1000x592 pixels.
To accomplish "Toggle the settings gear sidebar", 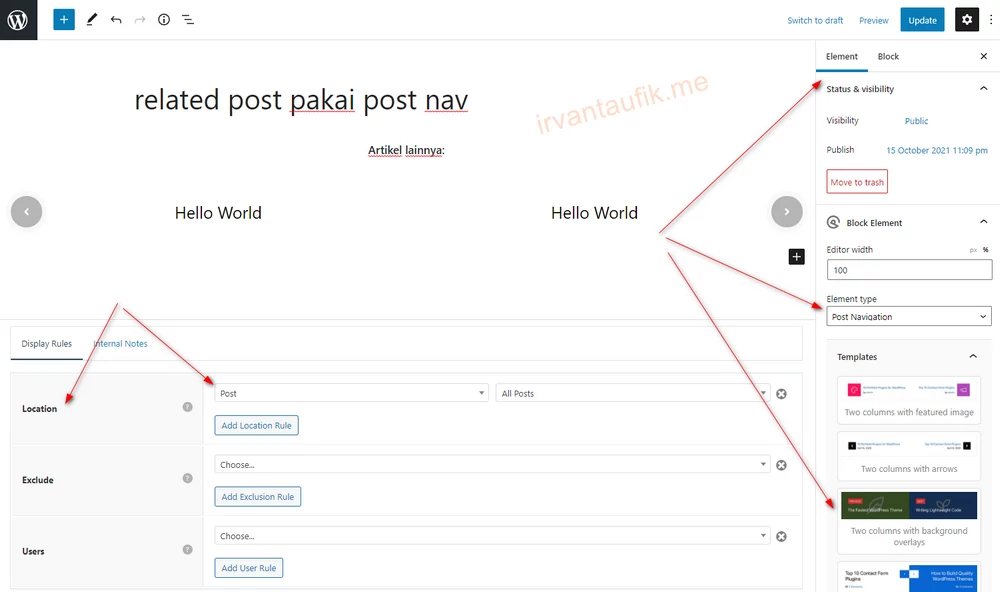I will [x=967, y=20].
